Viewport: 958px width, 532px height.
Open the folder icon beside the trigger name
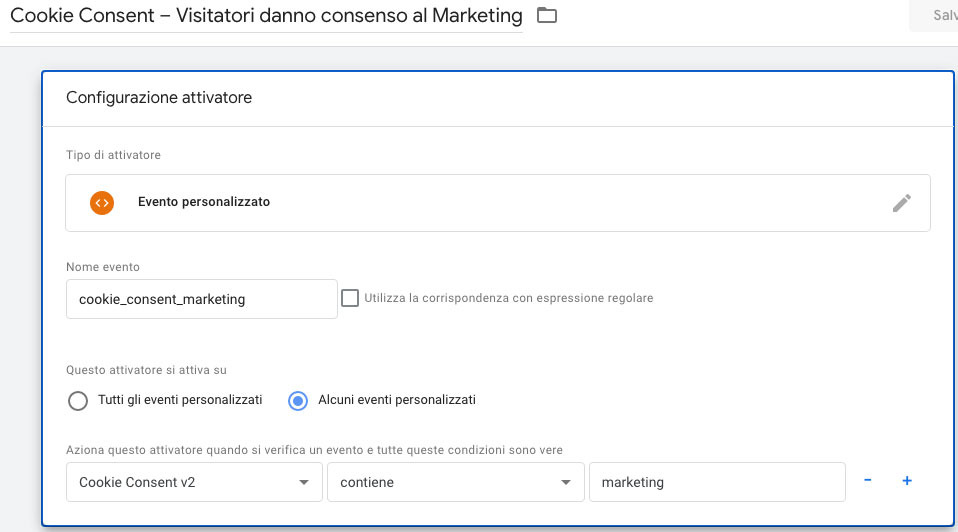(547, 16)
